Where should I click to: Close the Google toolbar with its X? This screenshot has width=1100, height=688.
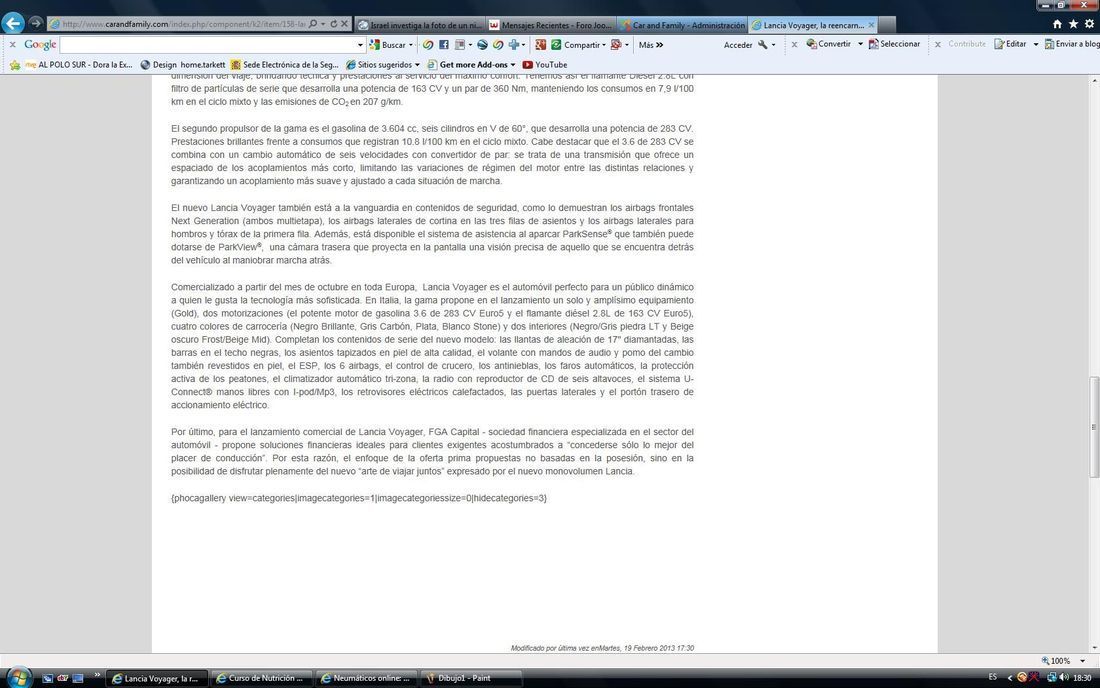click(x=13, y=44)
